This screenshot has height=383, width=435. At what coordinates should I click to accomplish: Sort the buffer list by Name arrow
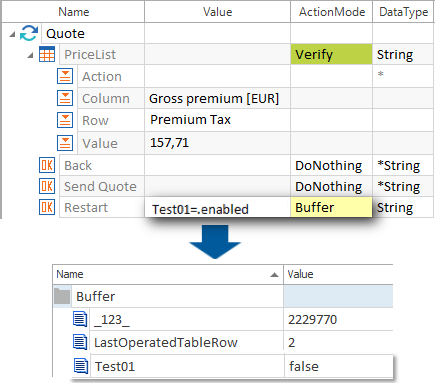(274, 275)
